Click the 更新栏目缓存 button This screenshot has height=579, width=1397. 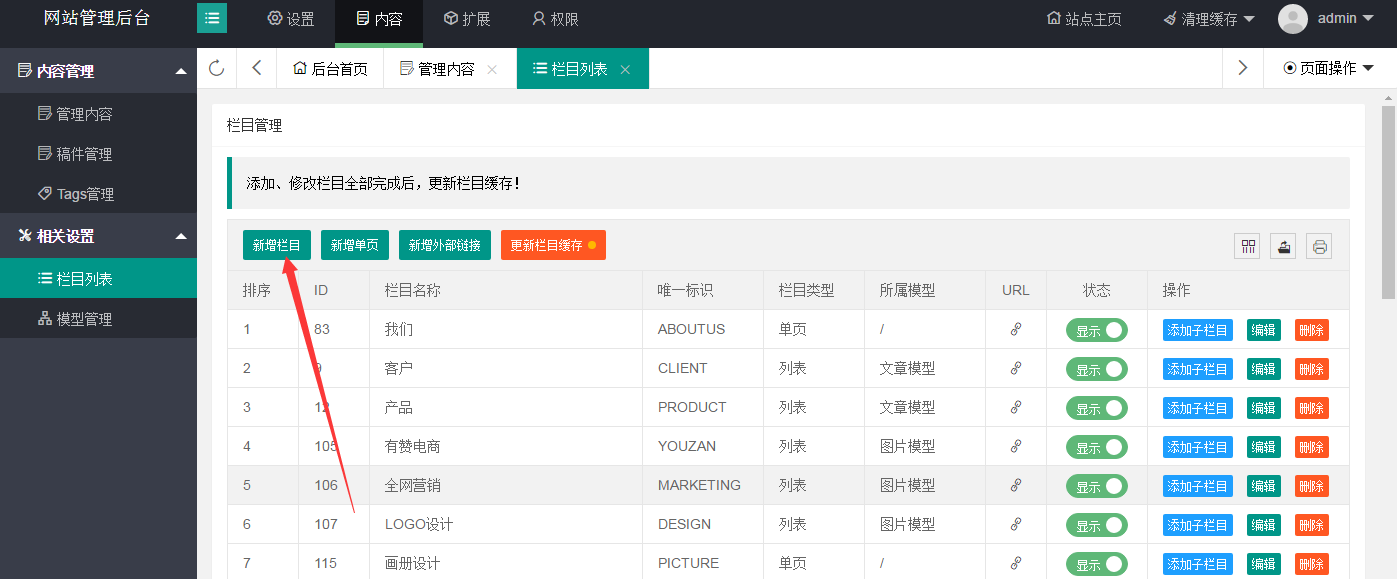tap(553, 245)
